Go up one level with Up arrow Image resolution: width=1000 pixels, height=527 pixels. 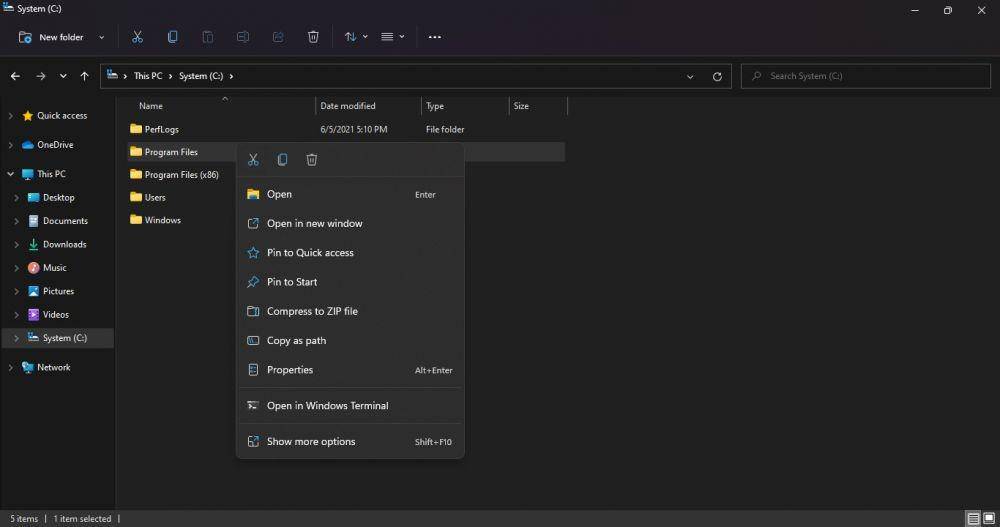click(x=84, y=76)
